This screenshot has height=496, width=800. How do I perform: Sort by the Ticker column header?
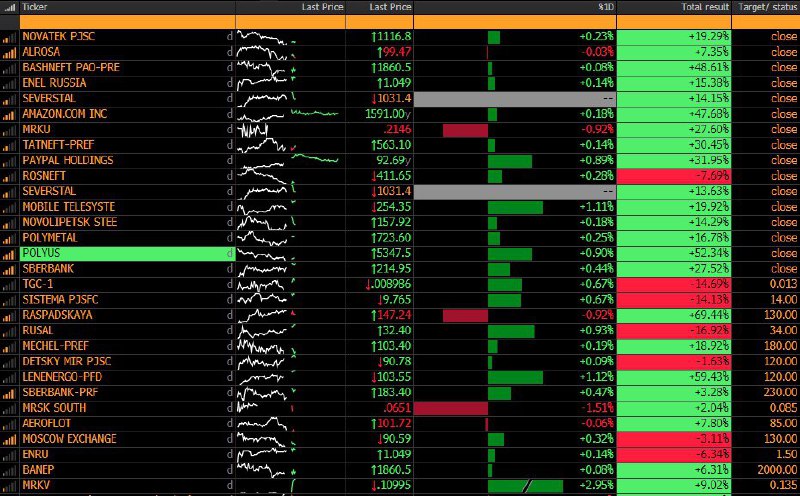[35, 7]
